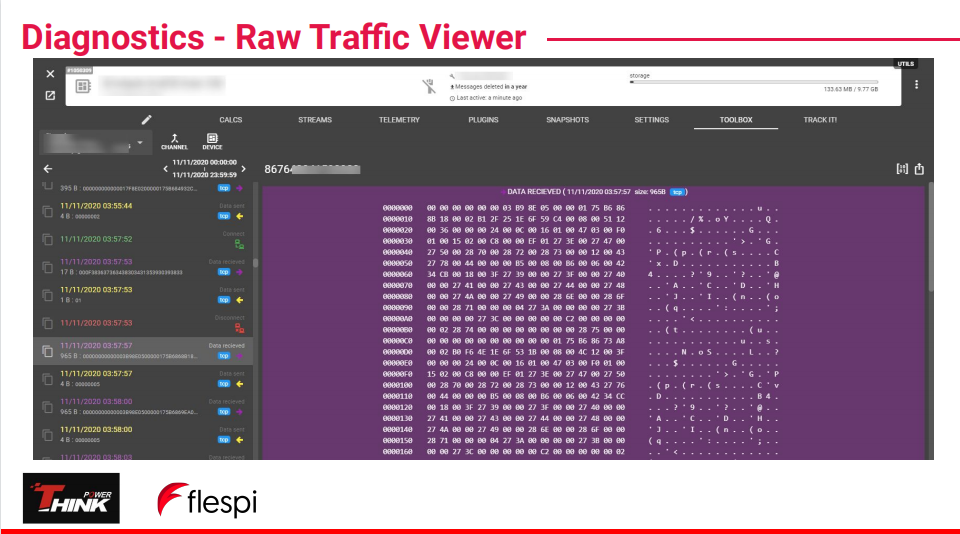Open the three-dot utils menu
This screenshot has height=534, width=960.
pos(917,85)
